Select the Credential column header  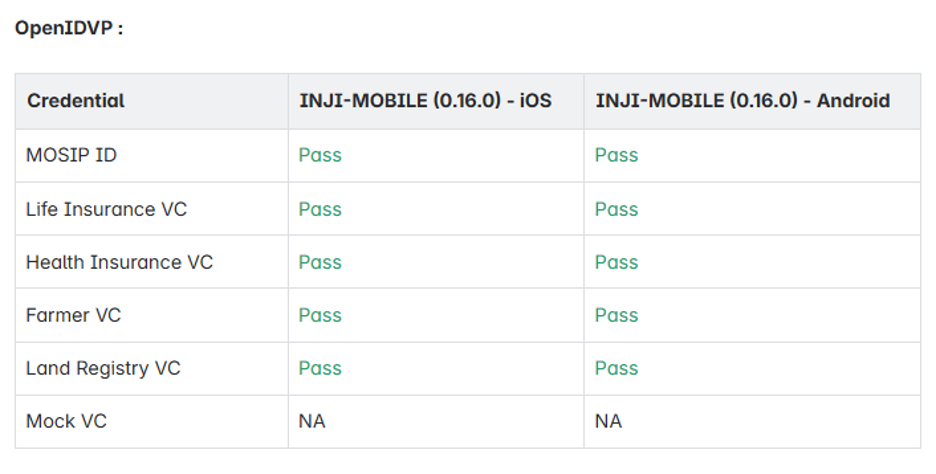(76, 101)
